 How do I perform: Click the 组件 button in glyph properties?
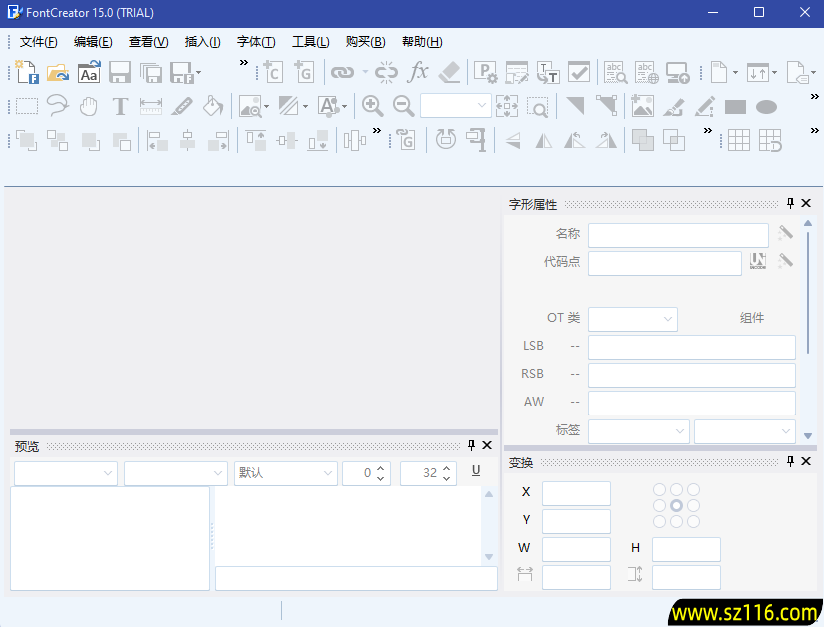click(752, 317)
